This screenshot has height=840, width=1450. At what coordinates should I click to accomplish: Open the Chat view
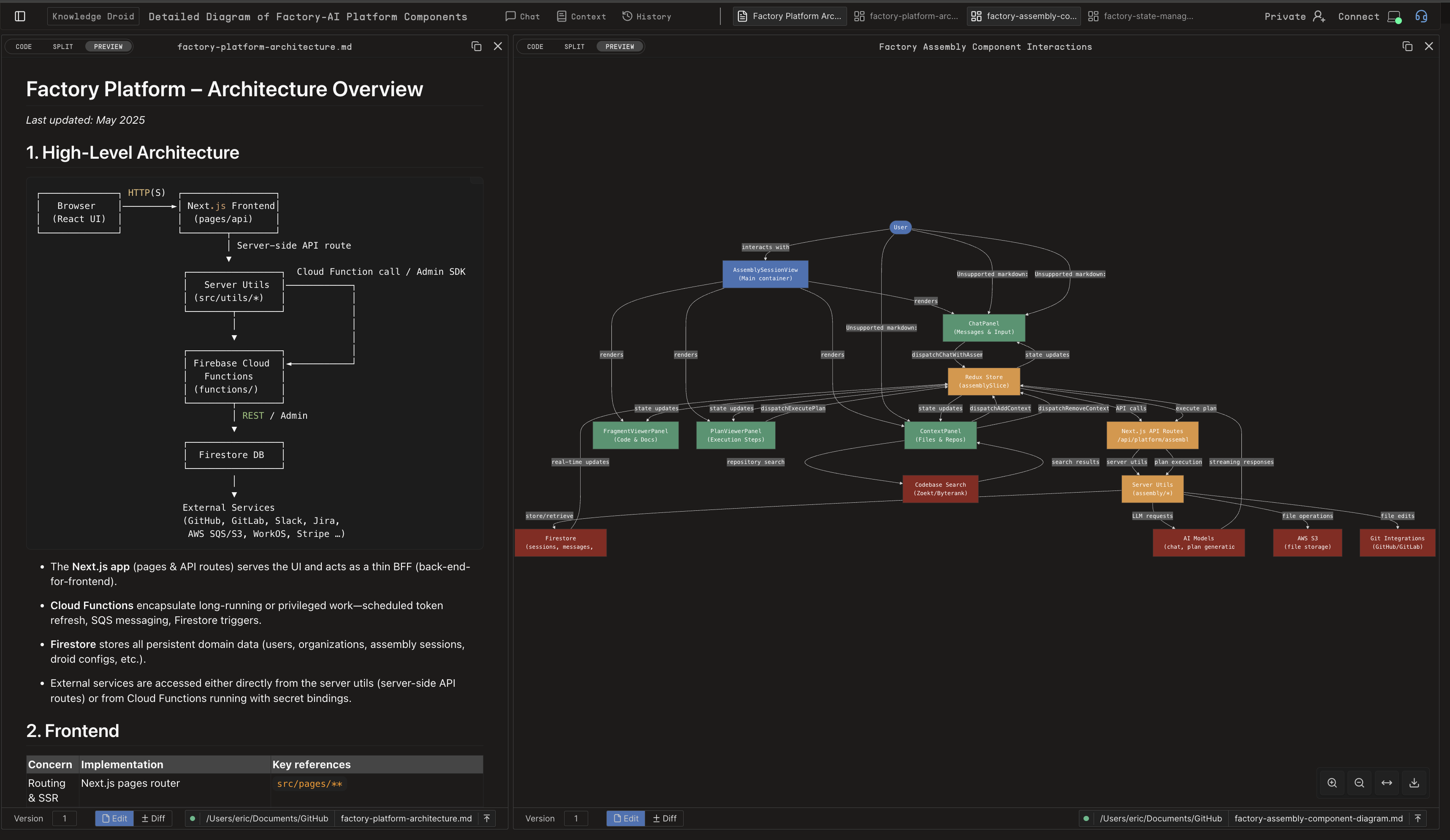[522, 16]
